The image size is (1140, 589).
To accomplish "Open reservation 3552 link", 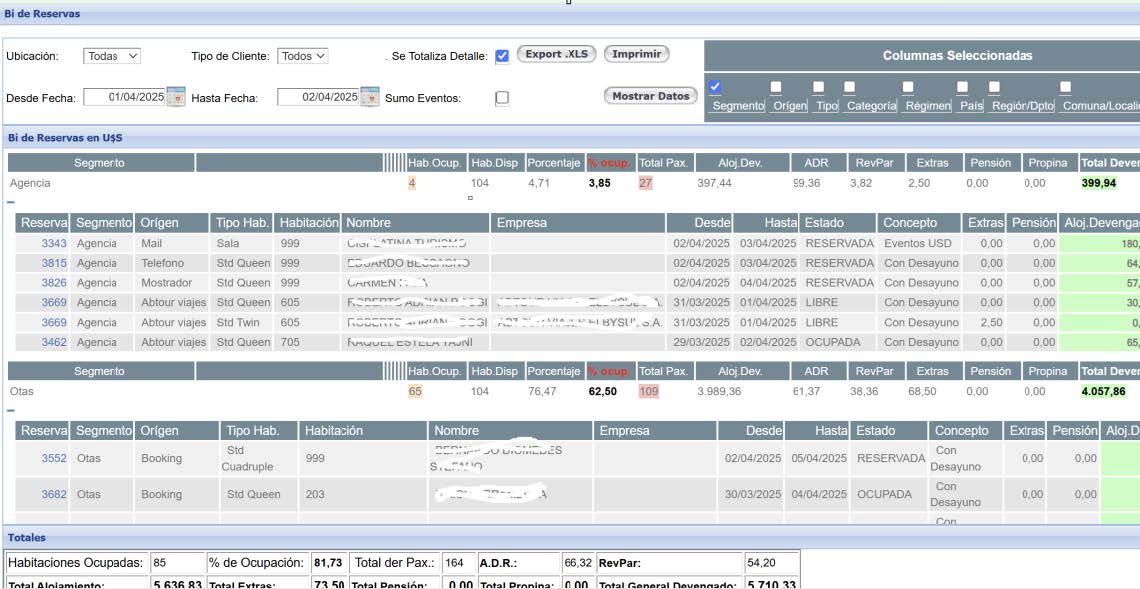I will pos(54,458).
